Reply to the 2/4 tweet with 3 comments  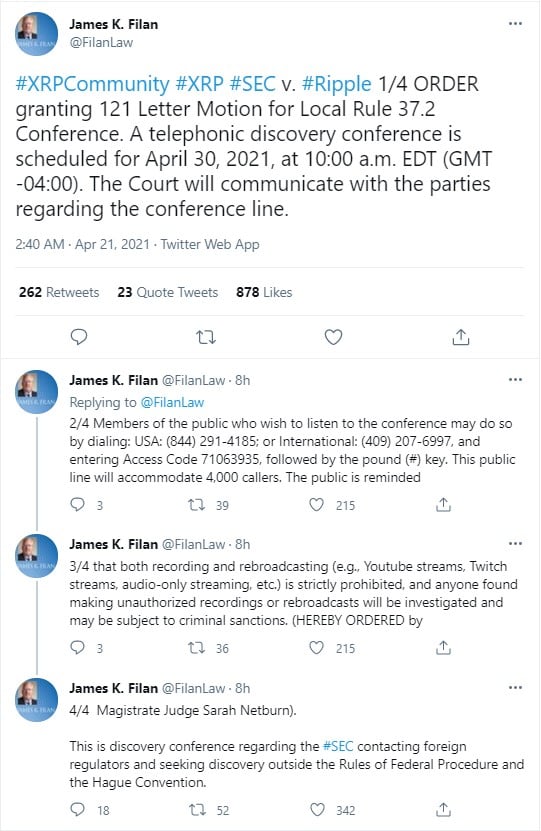pyautogui.click(x=77, y=505)
